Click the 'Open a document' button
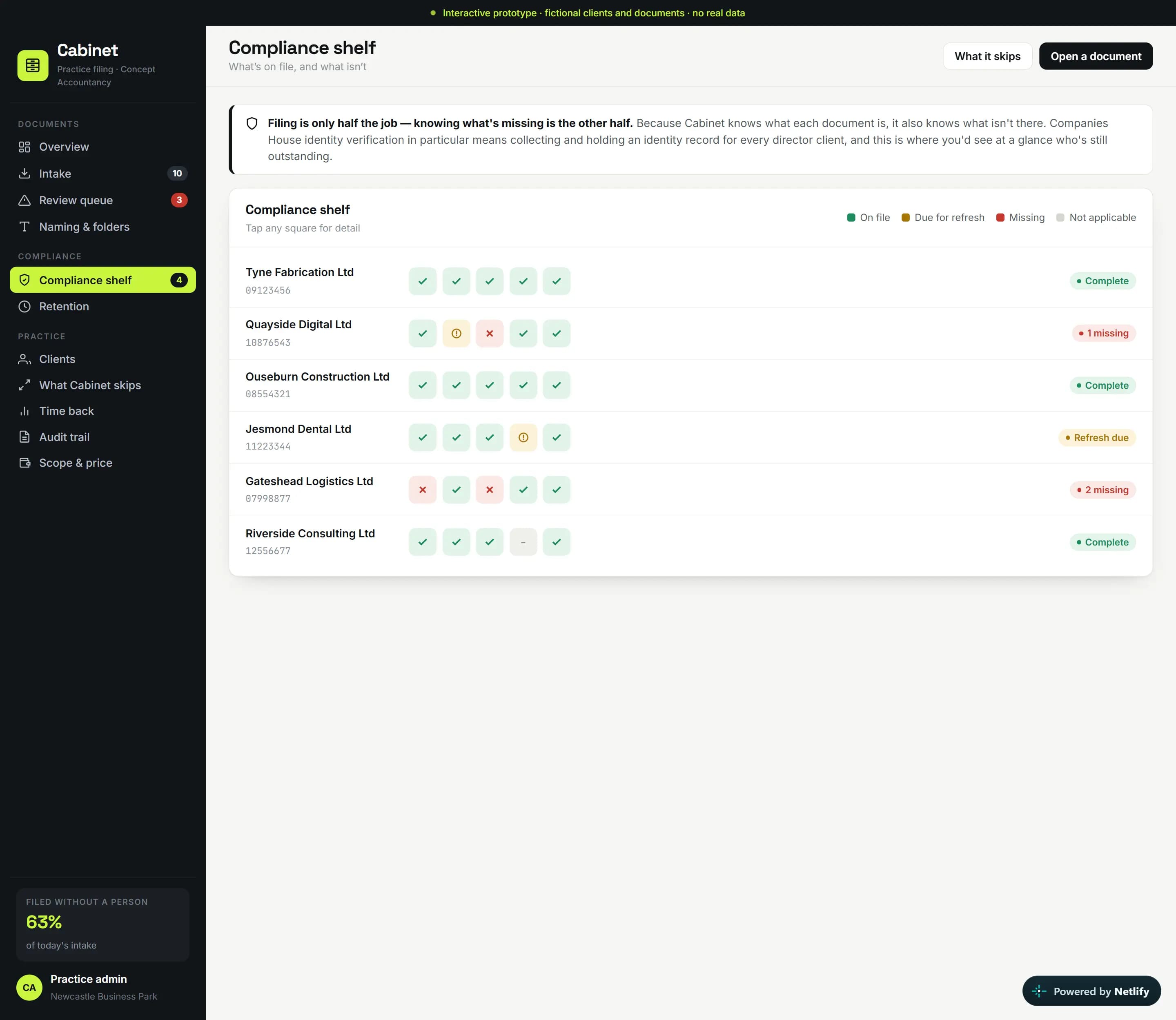Screen dimensions: 1176x1020 pyautogui.click(x=1096, y=56)
